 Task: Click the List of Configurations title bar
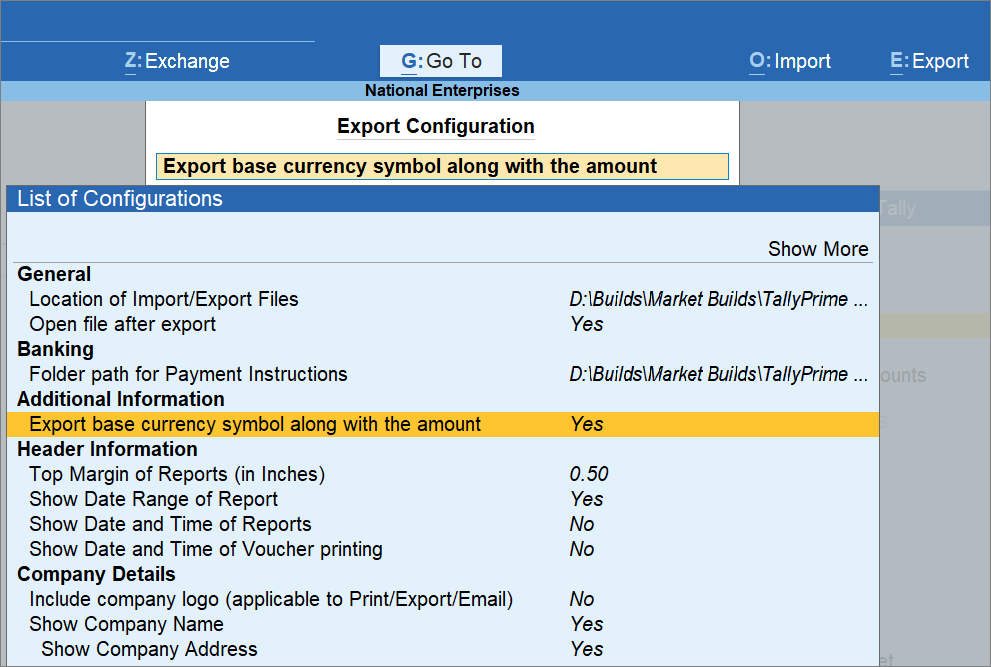tap(442, 199)
